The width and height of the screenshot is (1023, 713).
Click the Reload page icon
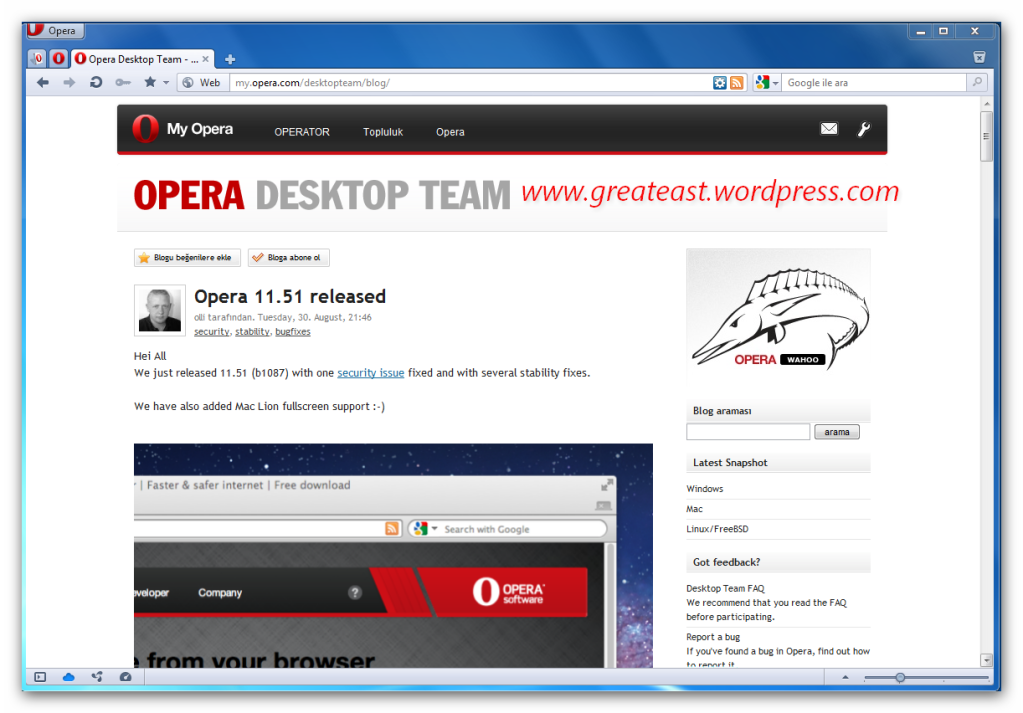click(96, 83)
